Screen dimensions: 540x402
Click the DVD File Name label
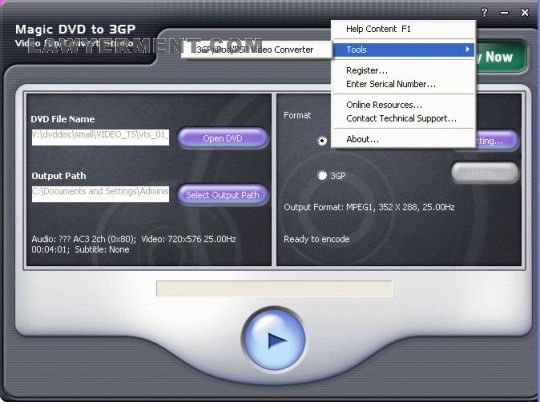click(63, 119)
